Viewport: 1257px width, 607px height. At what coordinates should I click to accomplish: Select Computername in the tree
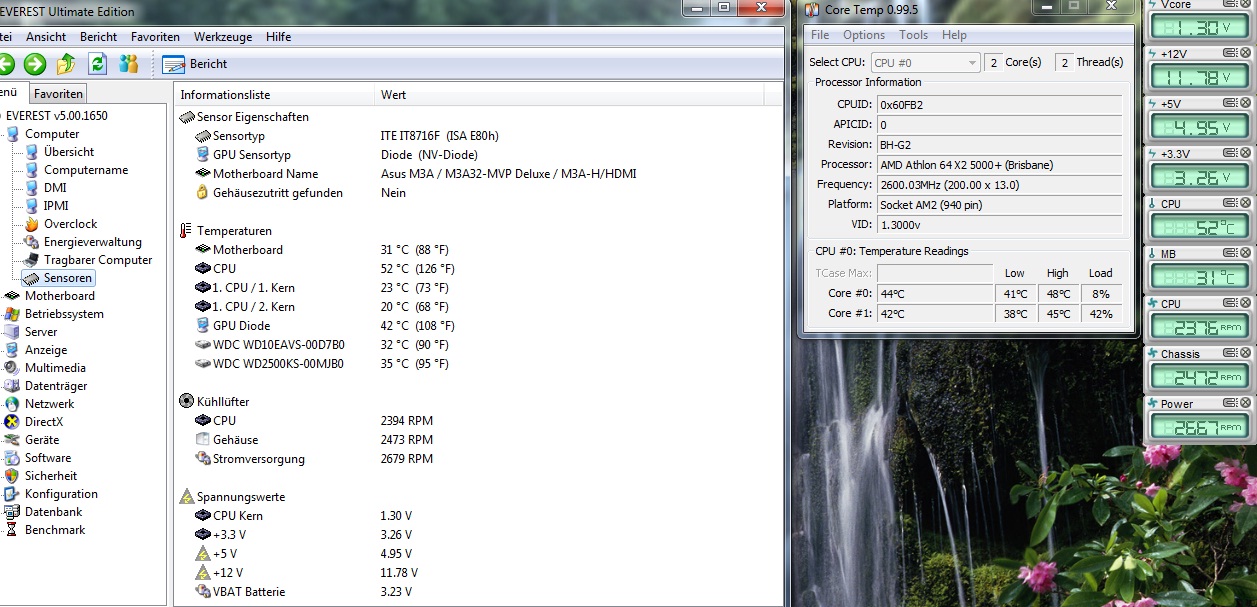pyautogui.click(x=76, y=170)
